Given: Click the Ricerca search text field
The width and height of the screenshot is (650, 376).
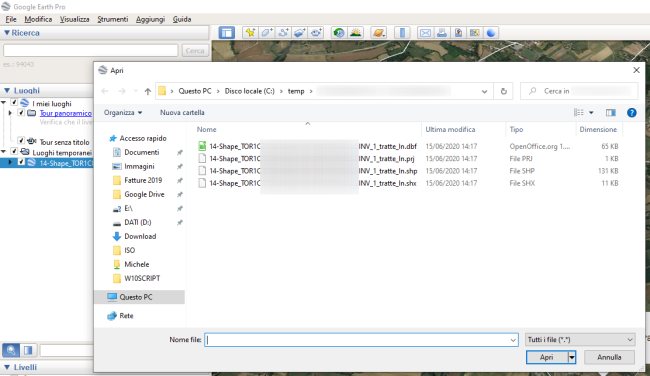Looking at the screenshot, I should (91, 51).
